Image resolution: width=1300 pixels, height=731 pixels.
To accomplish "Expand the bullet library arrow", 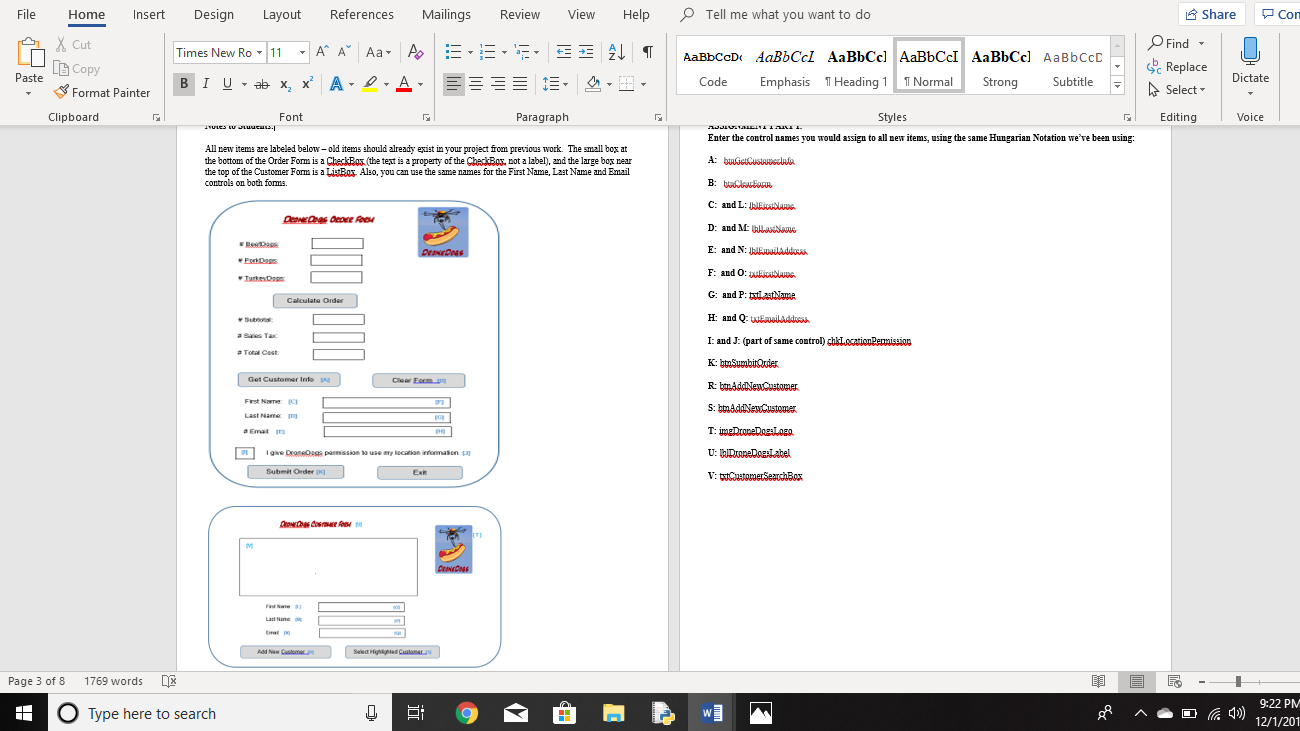I will click(468, 52).
